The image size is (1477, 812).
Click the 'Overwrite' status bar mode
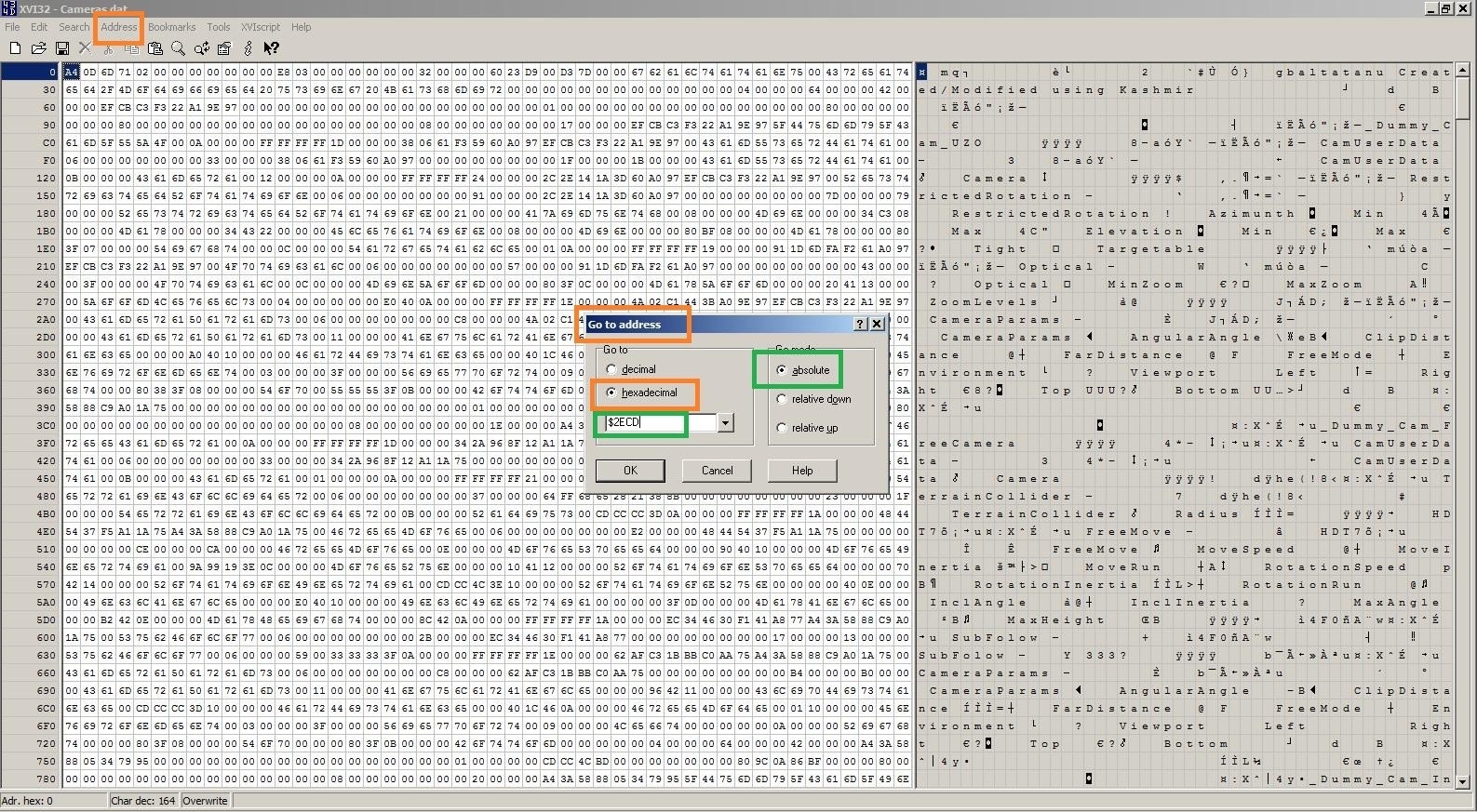pyautogui.click(x=205, y=801)
